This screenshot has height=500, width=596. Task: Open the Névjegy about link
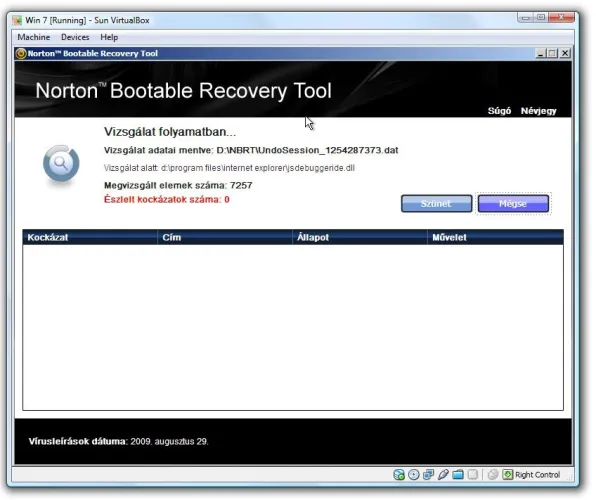pyautogui.click(x=538, y=111)
